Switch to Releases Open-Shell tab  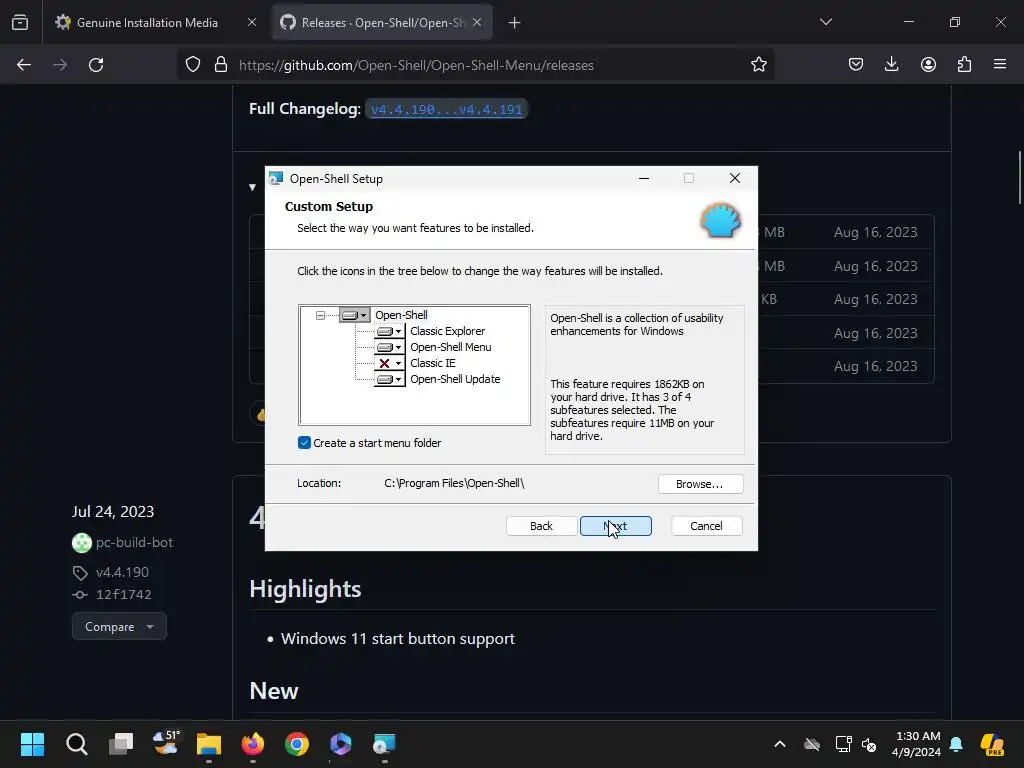382,22
